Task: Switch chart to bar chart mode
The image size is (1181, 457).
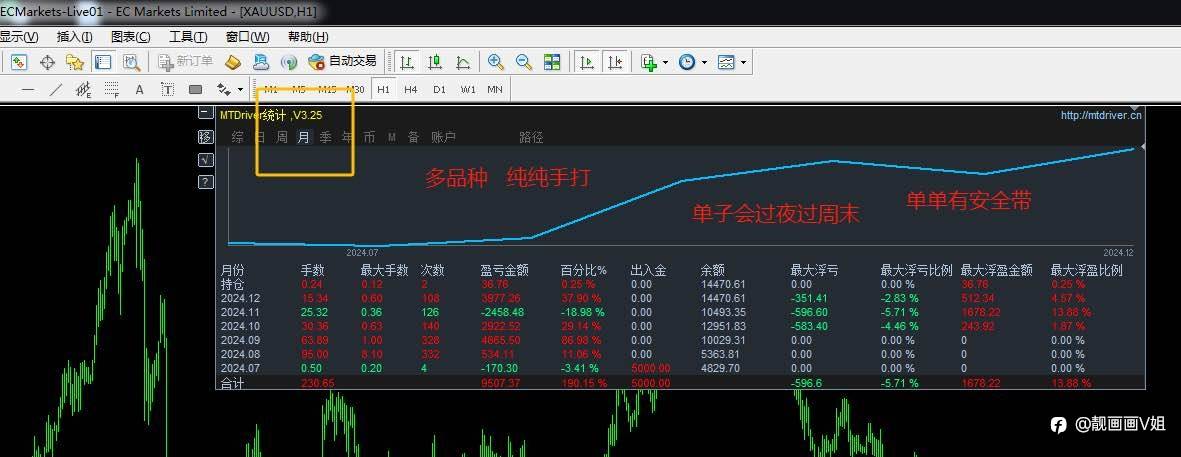Action: click(407, 62)
